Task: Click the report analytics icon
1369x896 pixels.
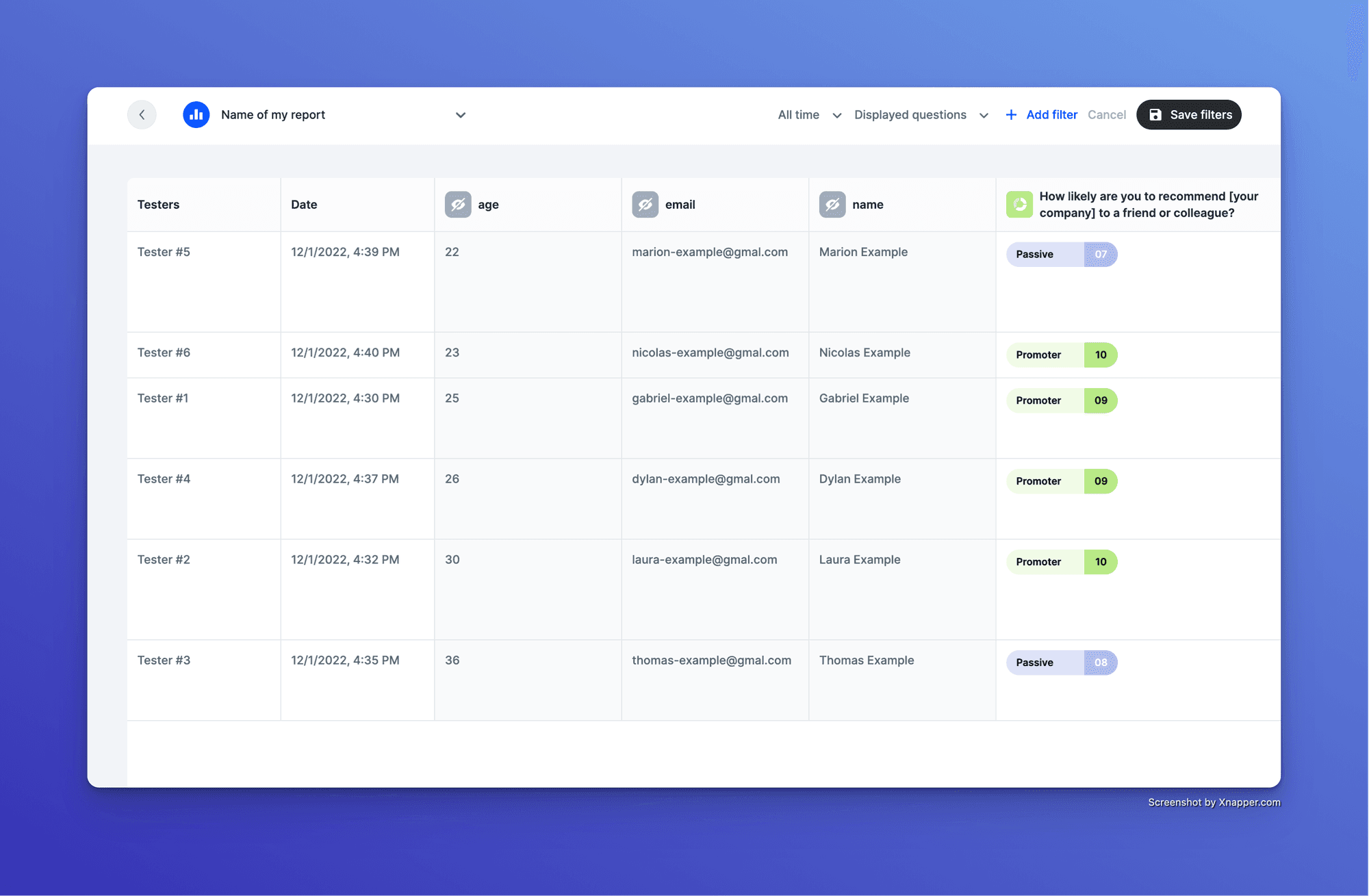Action: point(196,114)
